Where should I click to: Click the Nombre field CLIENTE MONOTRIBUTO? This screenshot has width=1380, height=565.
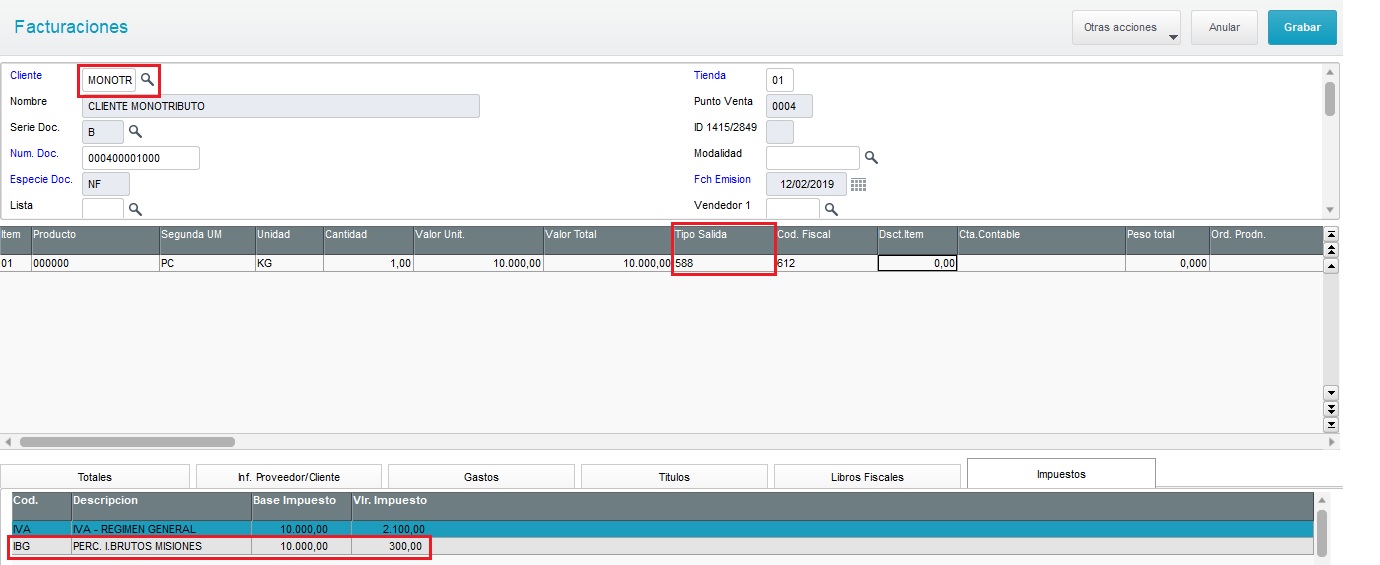(281, 106)
